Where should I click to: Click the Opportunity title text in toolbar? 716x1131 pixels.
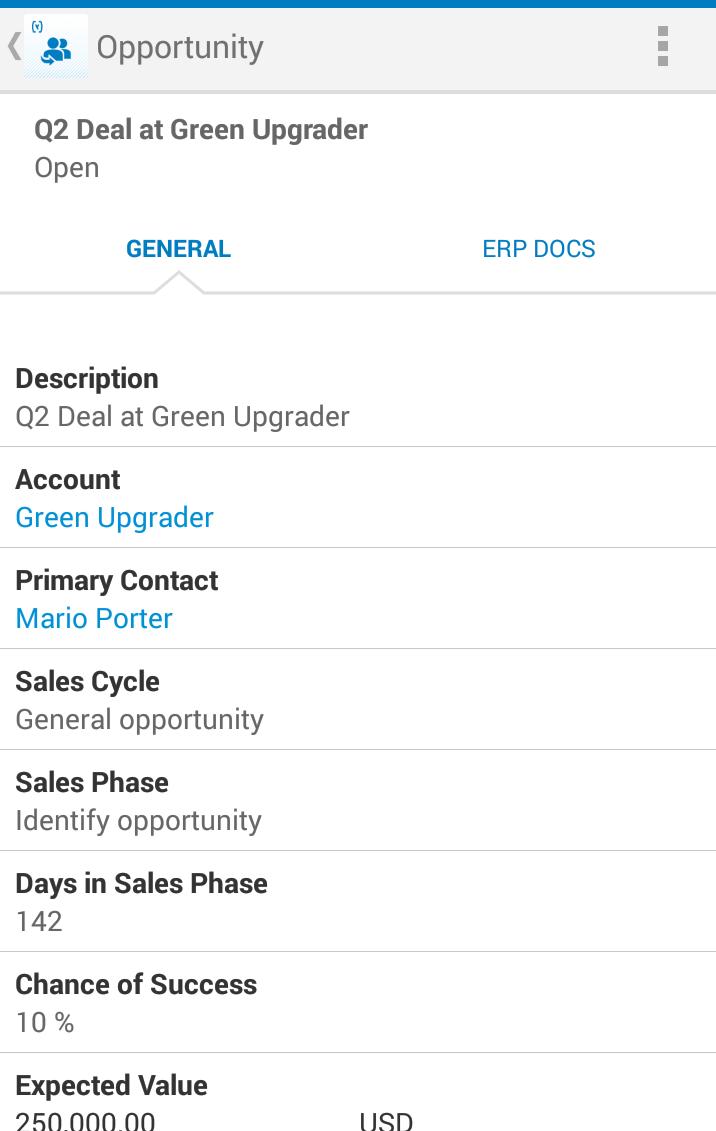coord(178,46)
